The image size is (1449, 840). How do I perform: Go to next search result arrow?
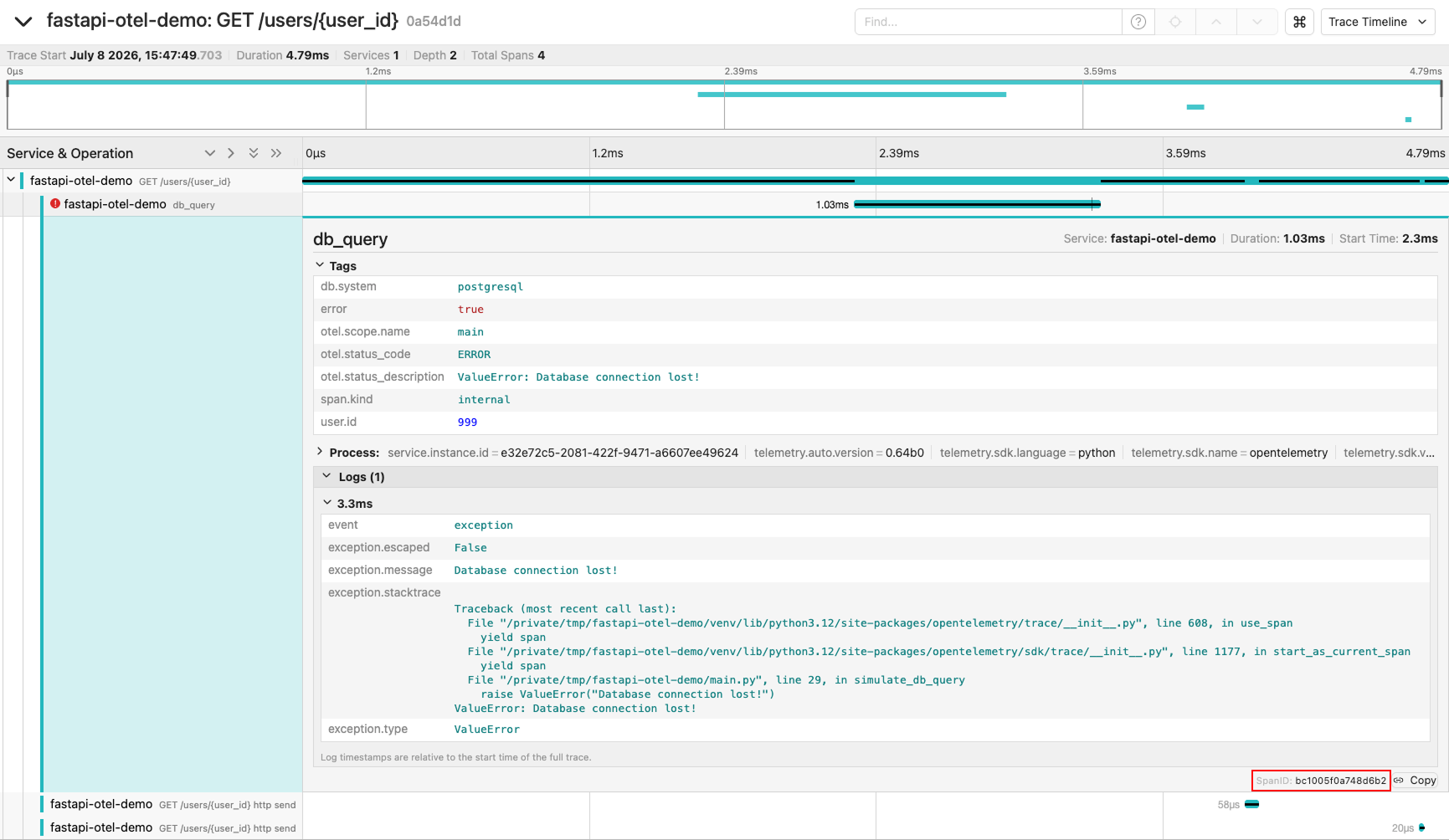tap(1257, 22)
